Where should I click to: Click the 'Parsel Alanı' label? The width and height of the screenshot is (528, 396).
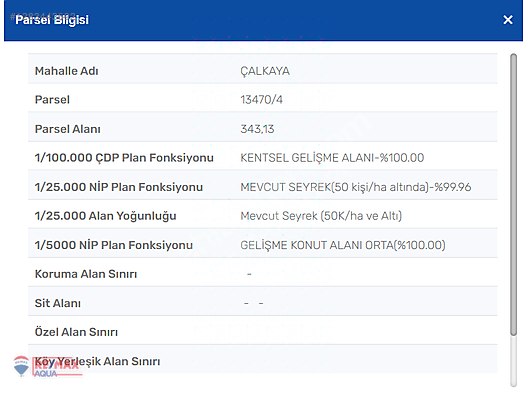[x=68, y=129]
